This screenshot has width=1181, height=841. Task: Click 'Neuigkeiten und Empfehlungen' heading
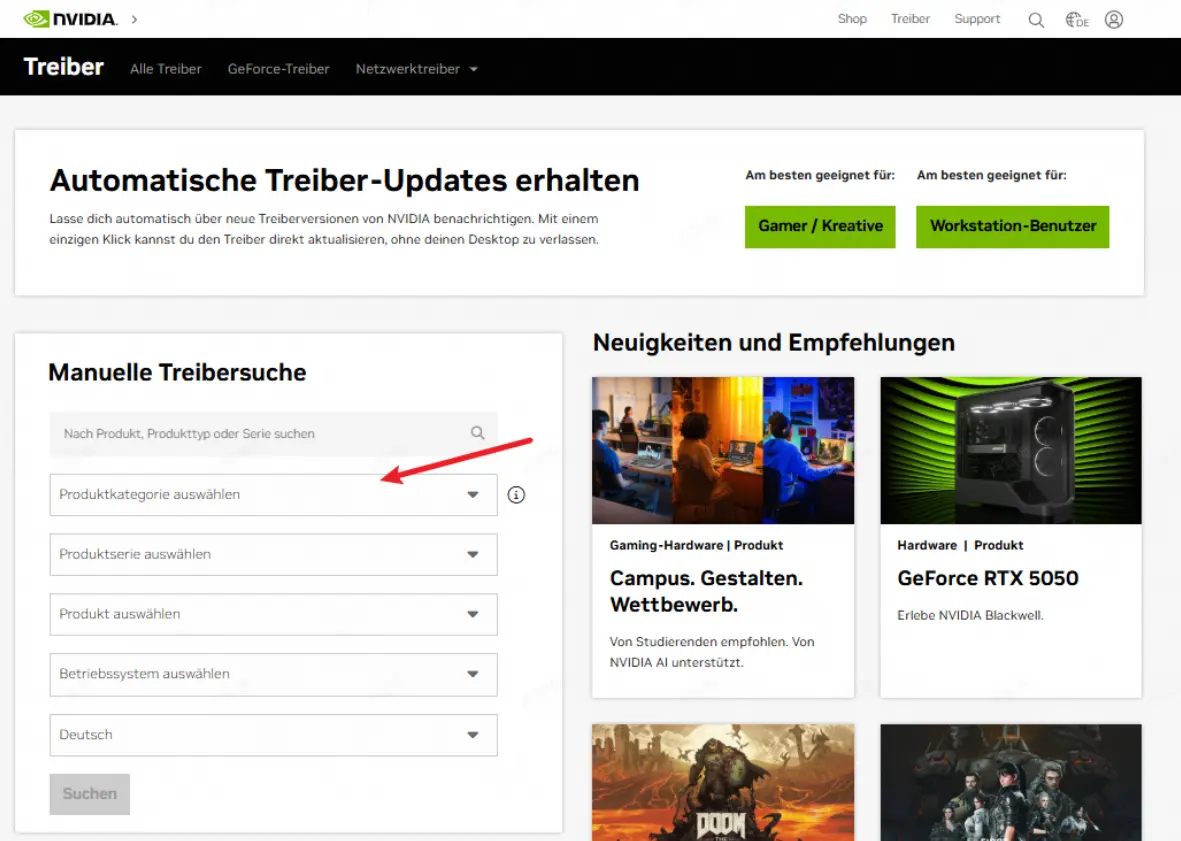[774, 343]
